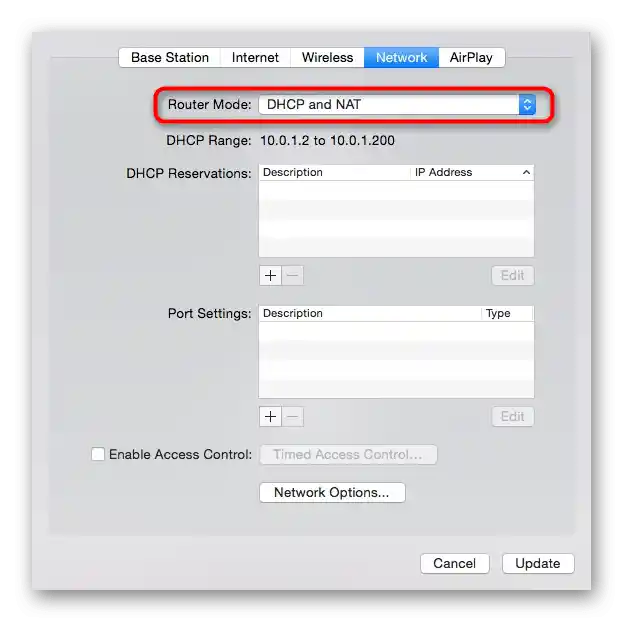Click the DHCP Range value 10.0.1.2 to 10.0.1.200

(327, 140)
